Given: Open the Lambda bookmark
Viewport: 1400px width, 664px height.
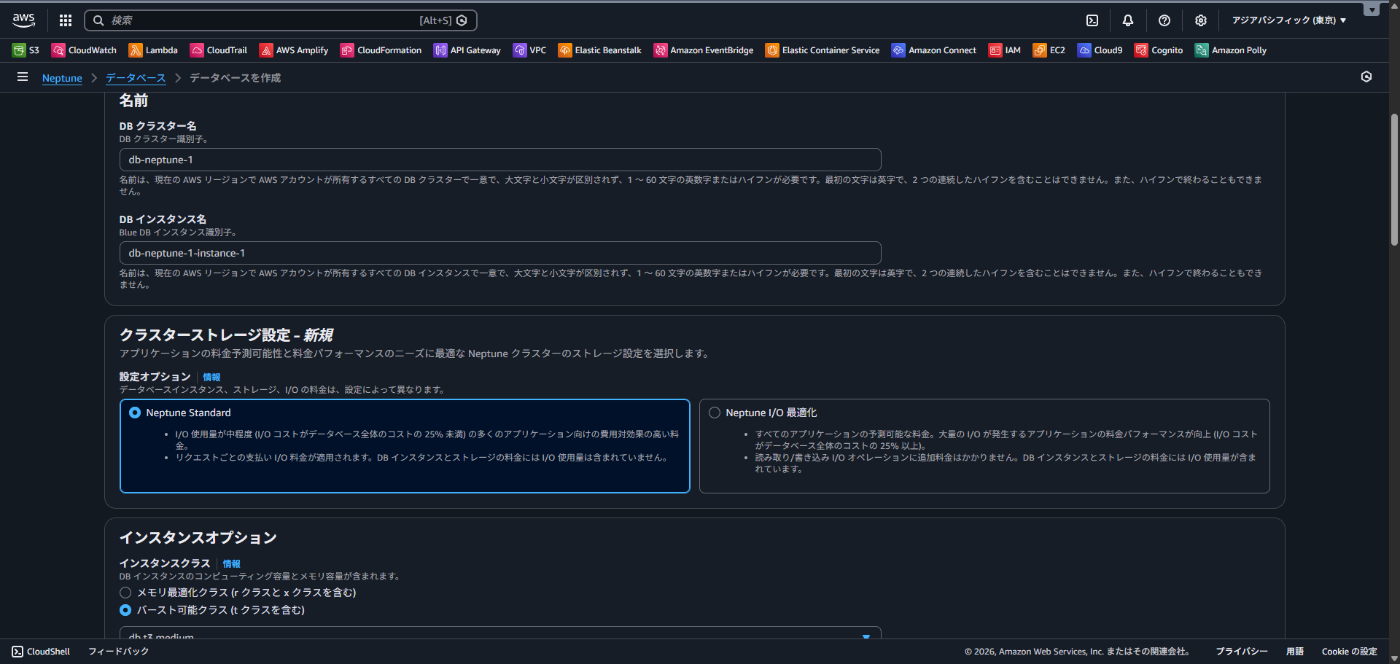Looking at the screenshot, I should pyautogui.click(x=153, y=50).
